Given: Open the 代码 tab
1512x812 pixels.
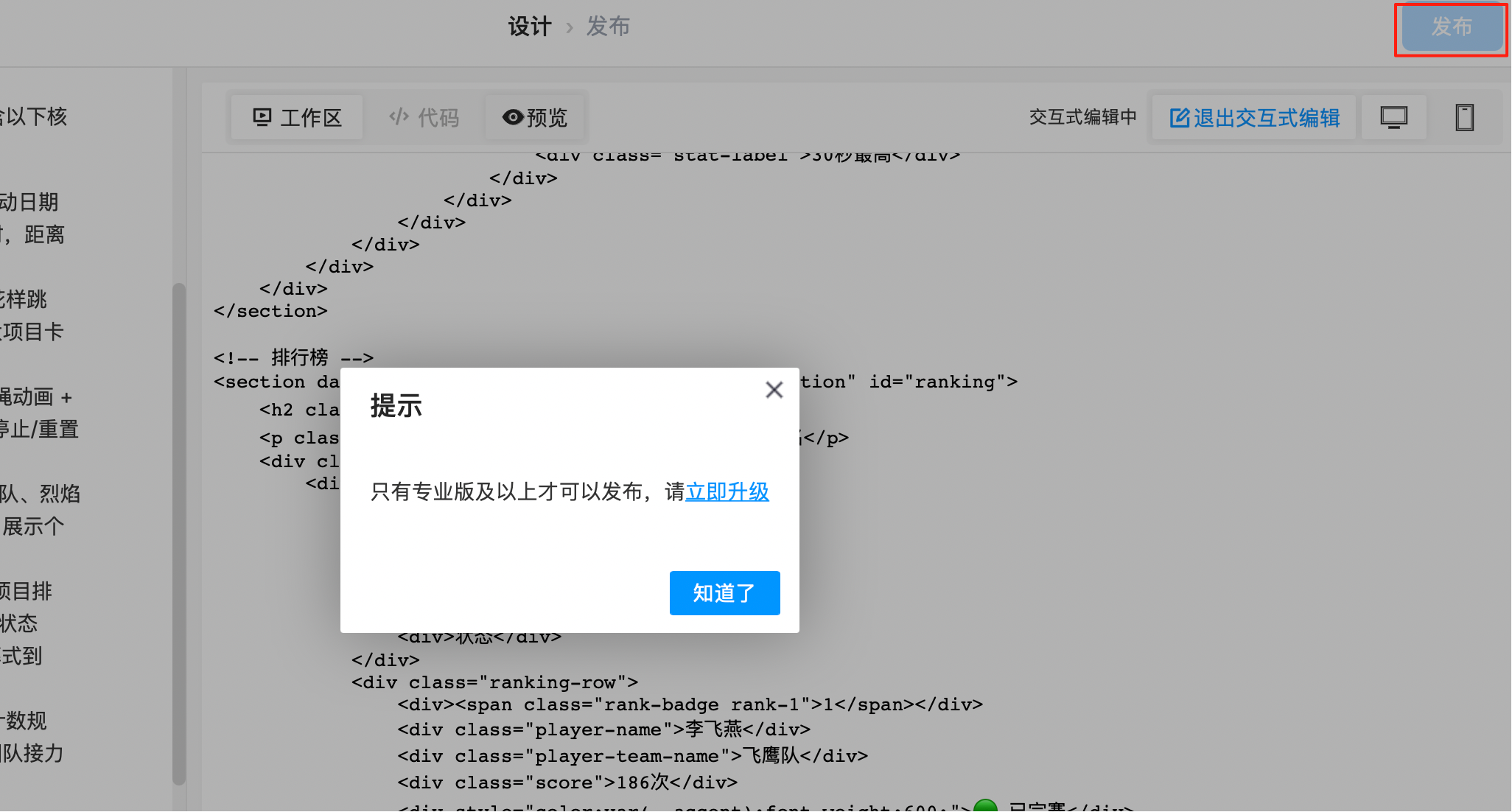Looking at the screenshot, I should (424, 116).
